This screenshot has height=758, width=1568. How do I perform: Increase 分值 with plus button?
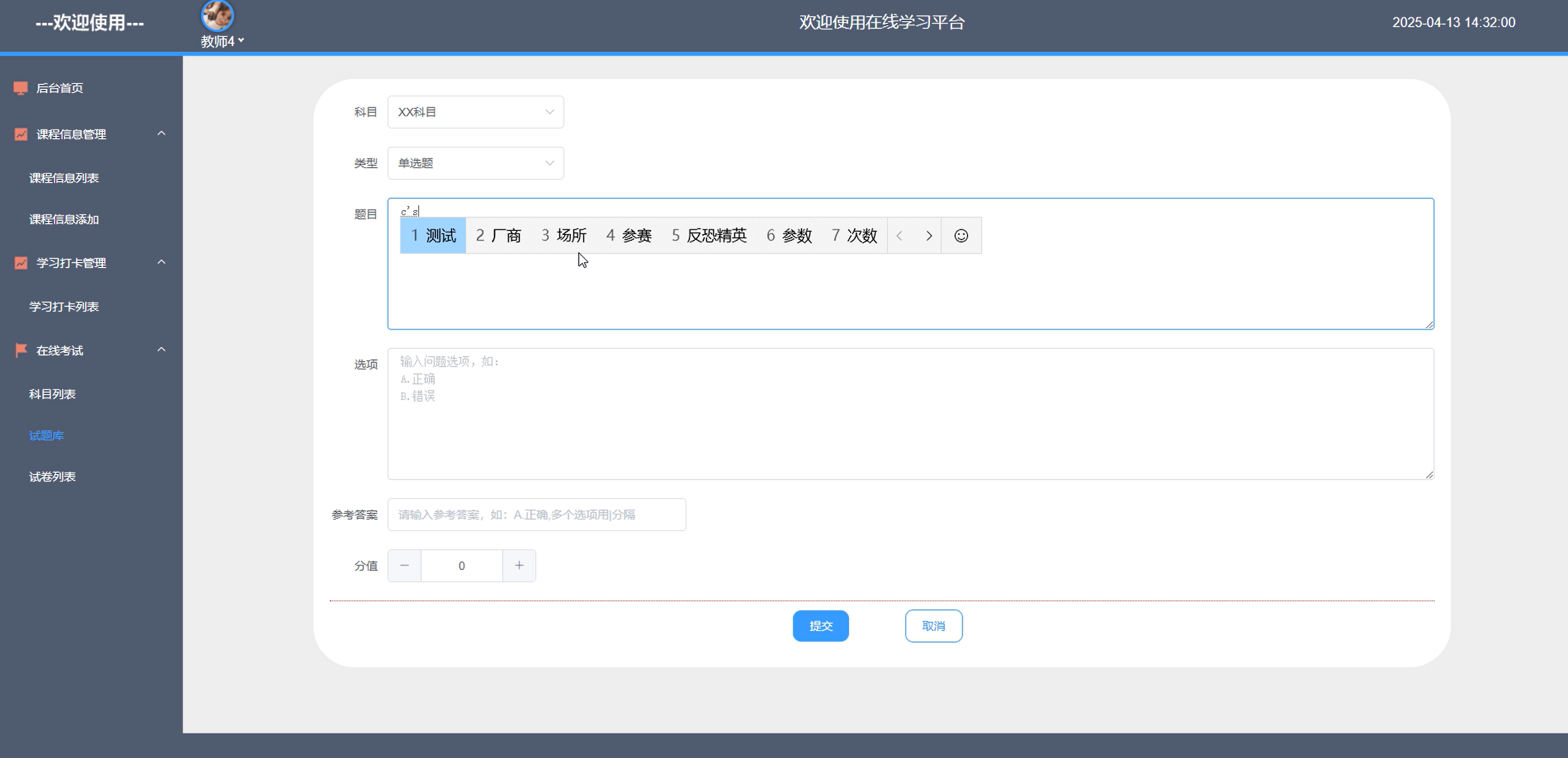519,566
